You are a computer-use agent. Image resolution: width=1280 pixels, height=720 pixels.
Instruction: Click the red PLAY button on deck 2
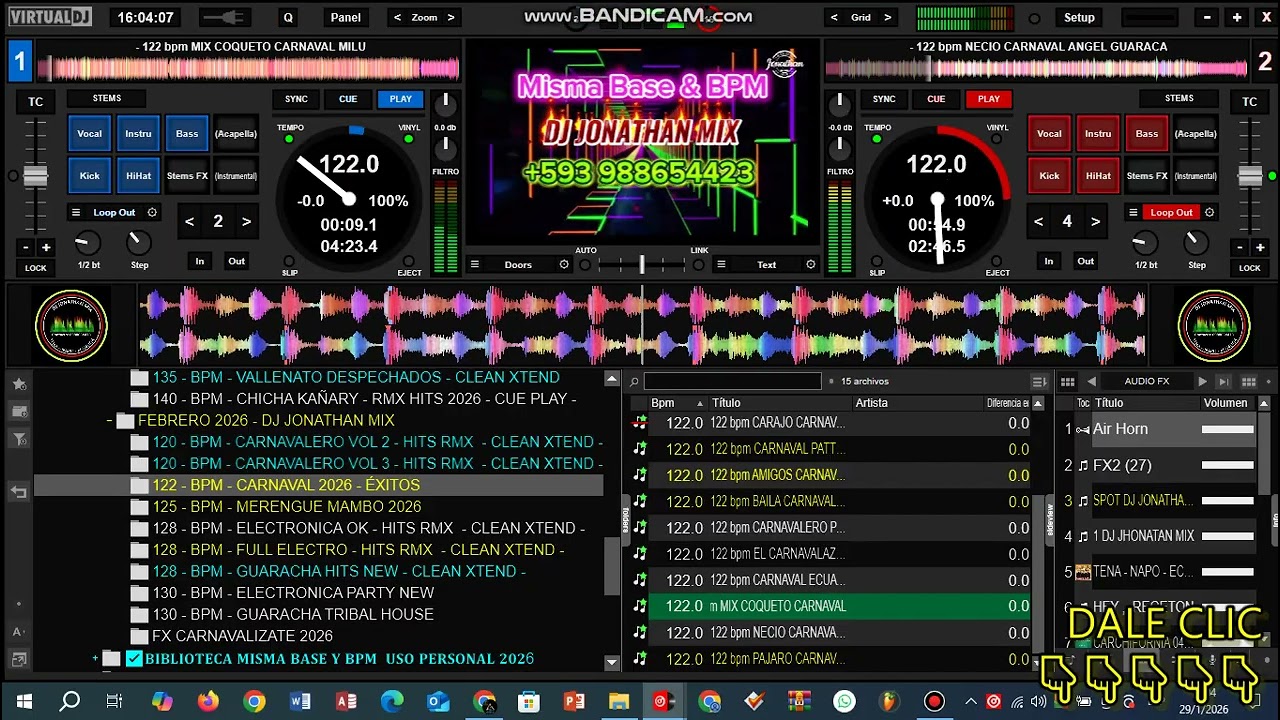[x=989, y=99]
